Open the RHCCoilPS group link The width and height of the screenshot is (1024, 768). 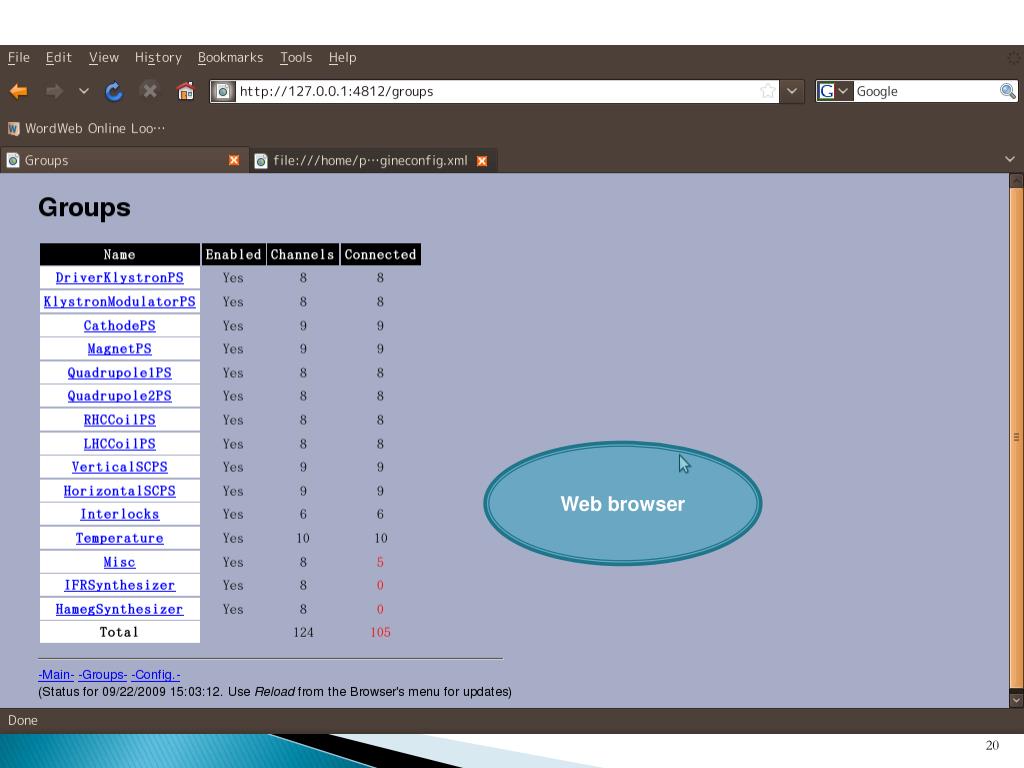120,420
